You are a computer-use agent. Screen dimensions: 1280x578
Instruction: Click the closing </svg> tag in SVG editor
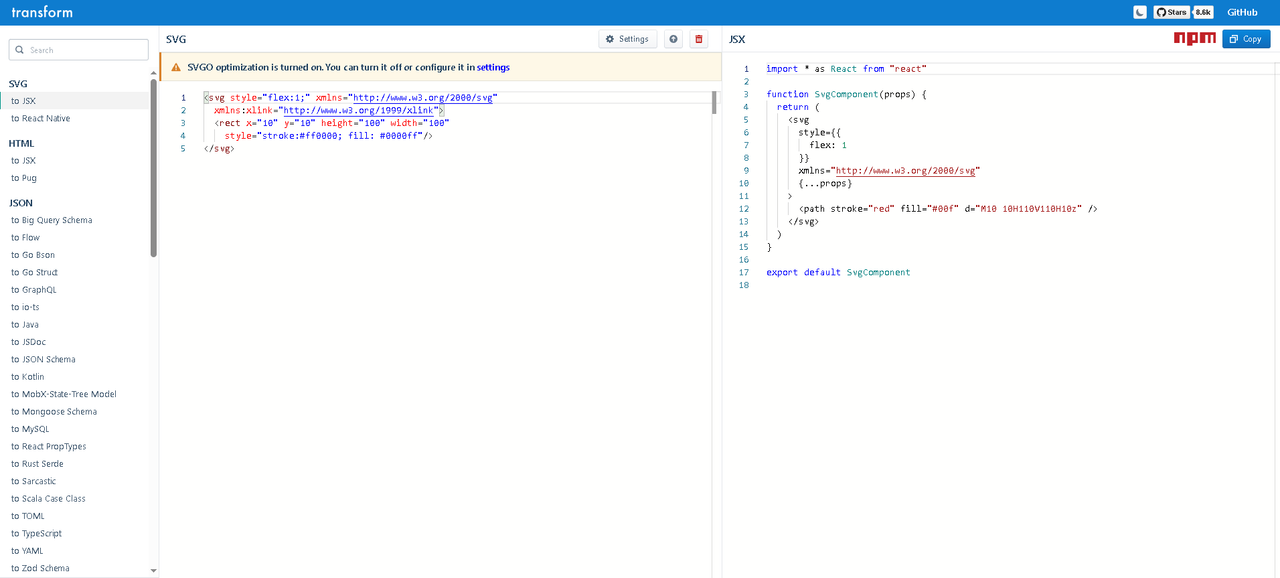click(219, 148)
